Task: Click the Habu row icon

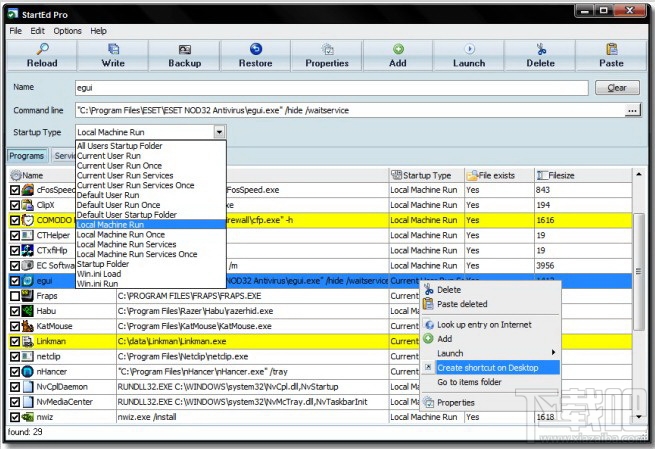Action: click(28, 311)
